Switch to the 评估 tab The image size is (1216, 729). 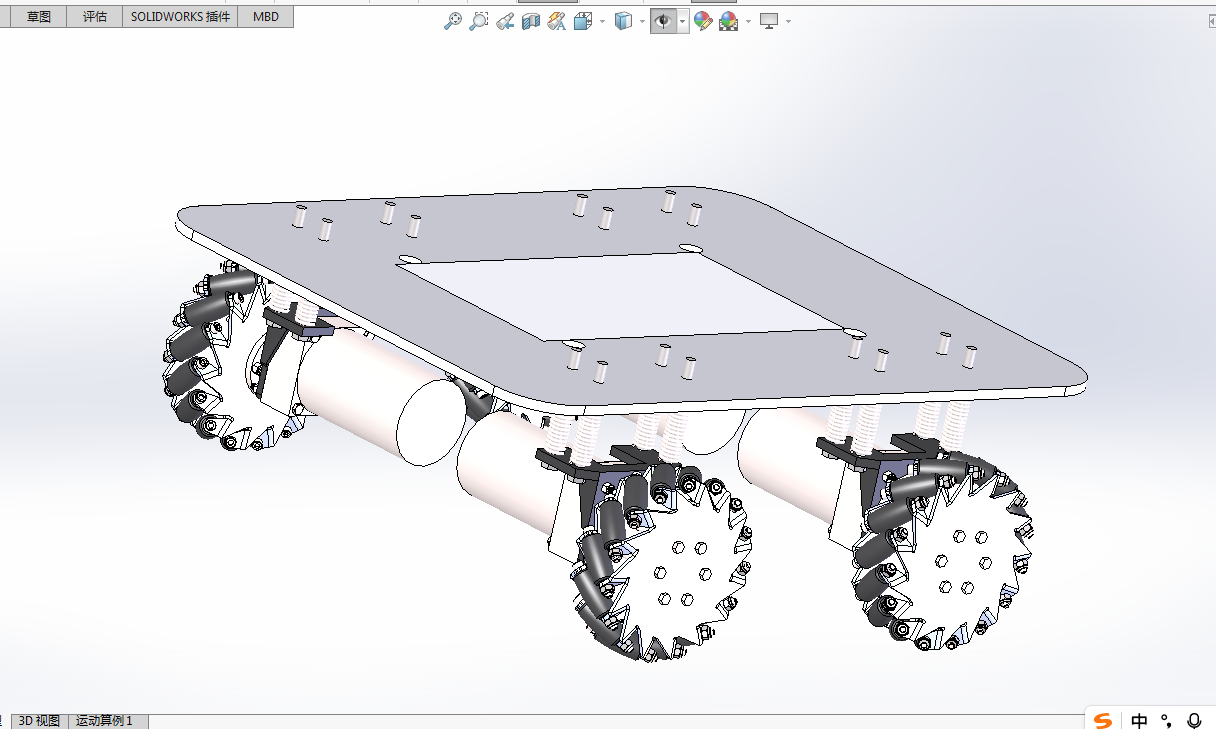95,17
